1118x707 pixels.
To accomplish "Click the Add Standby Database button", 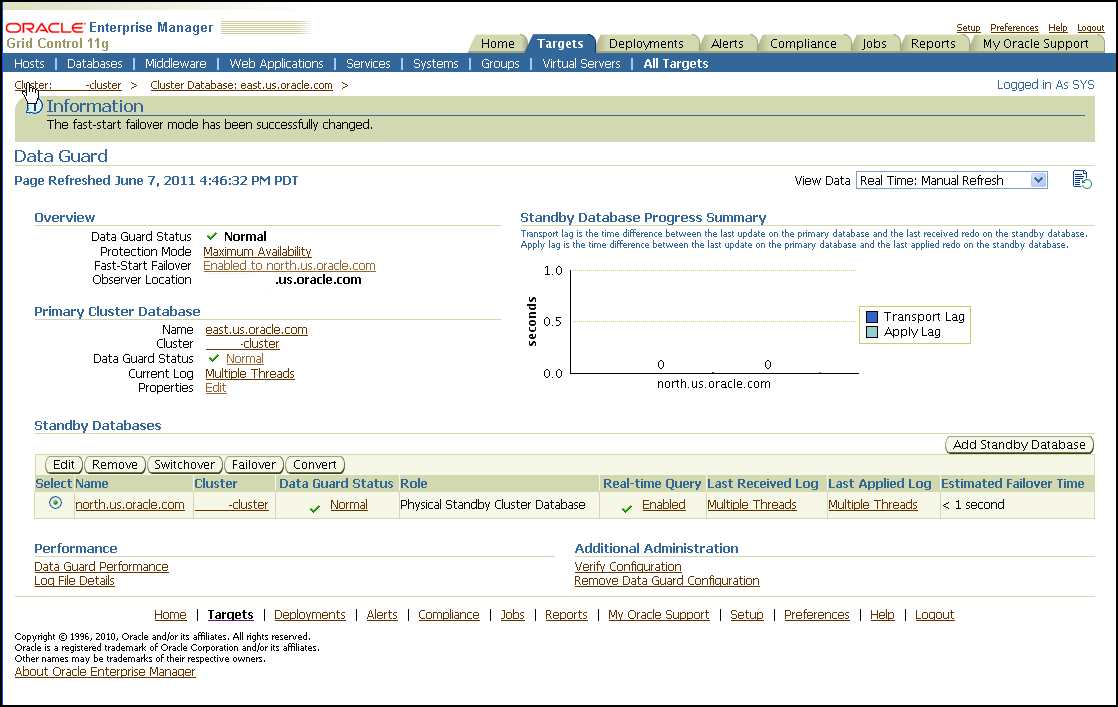I will point(1019,445).
